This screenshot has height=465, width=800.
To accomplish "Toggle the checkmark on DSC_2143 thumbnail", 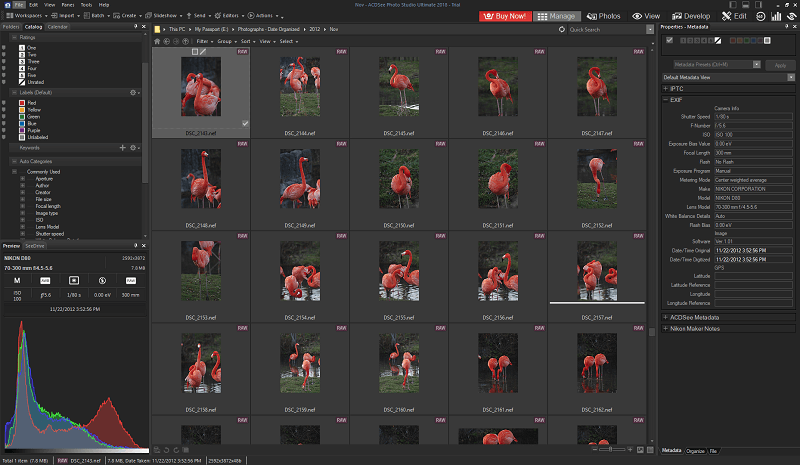I will click(x=245, y=124).
